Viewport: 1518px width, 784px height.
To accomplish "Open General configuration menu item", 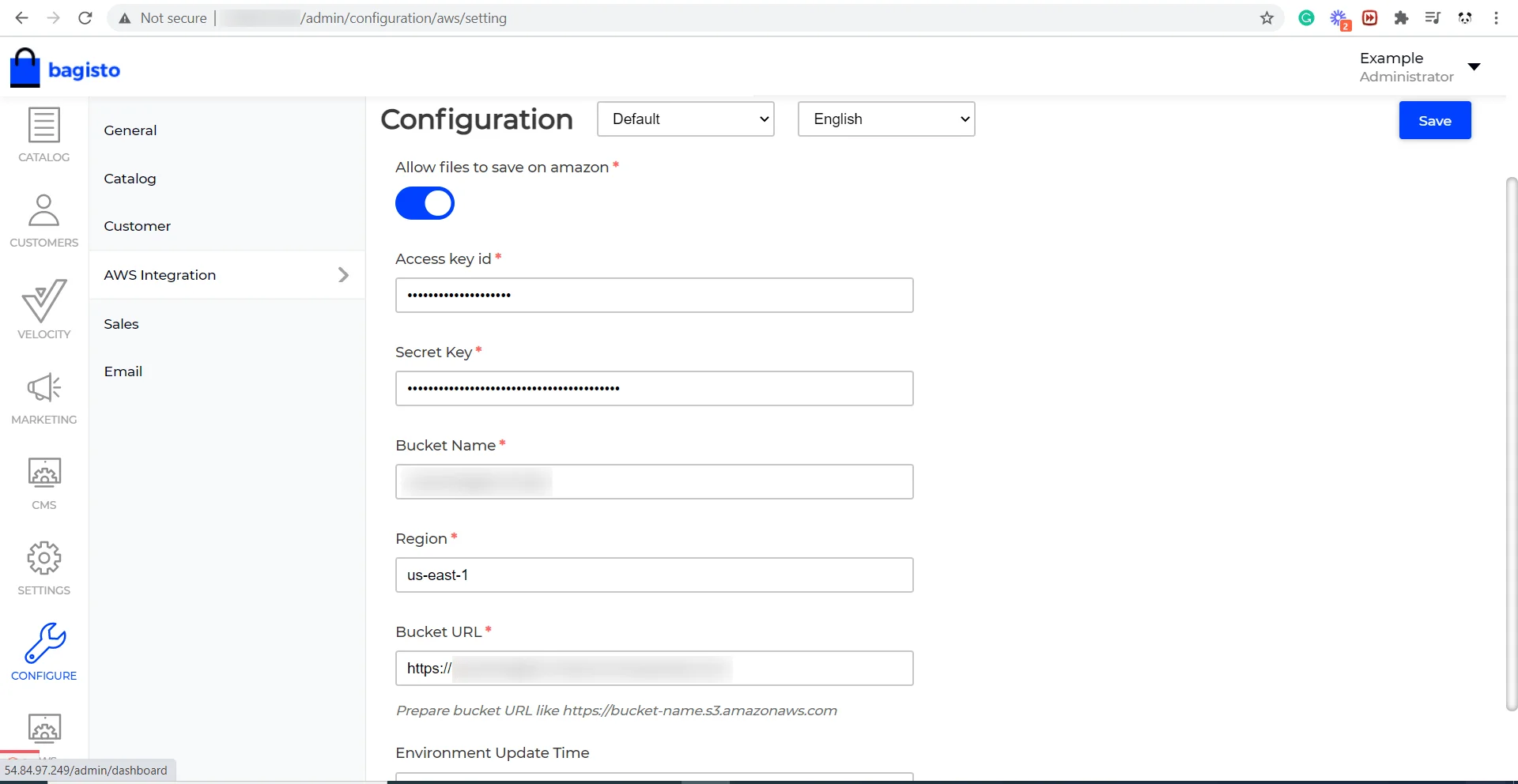I will [130, 130].
